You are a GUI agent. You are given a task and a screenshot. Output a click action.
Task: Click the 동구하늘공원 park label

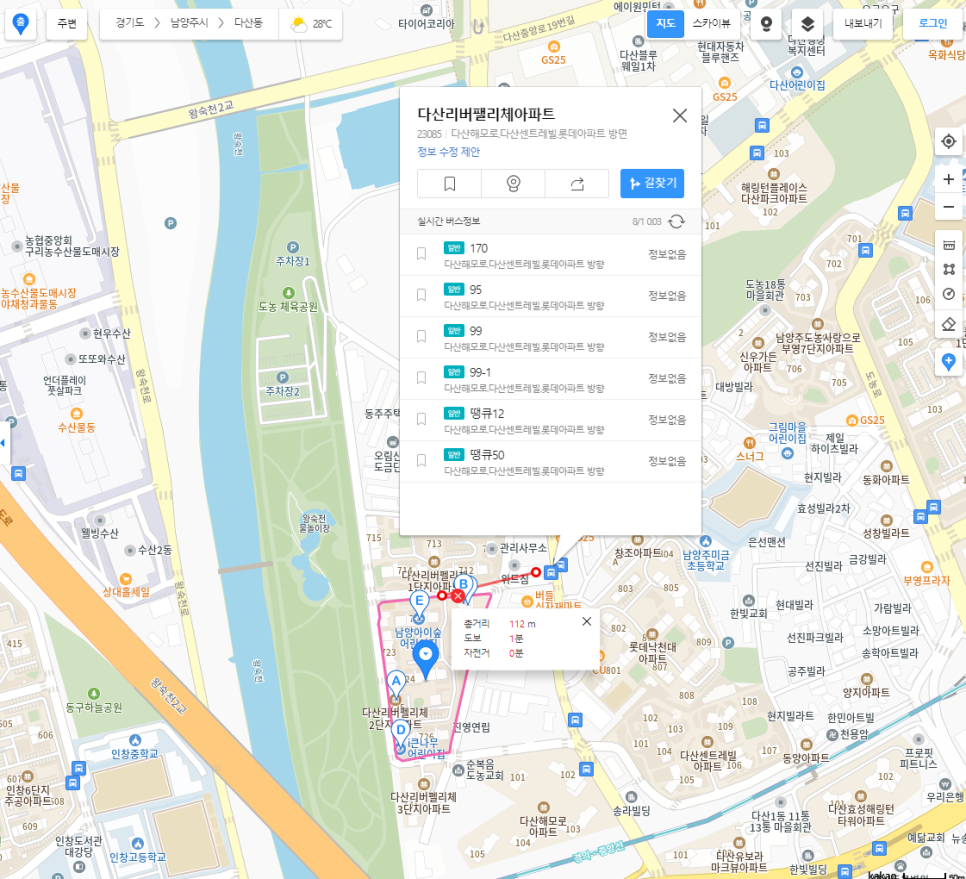[x=94, y=707]
